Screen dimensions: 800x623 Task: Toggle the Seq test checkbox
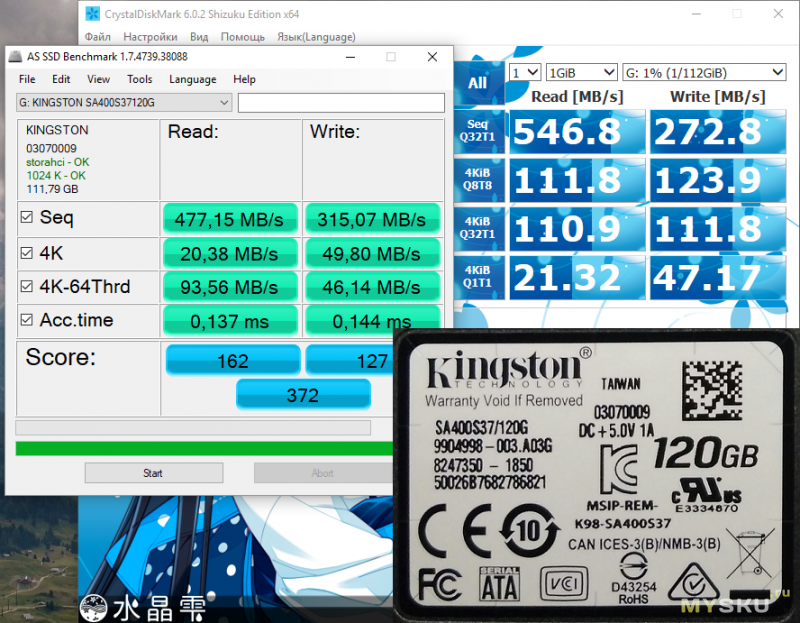(27, 217)
